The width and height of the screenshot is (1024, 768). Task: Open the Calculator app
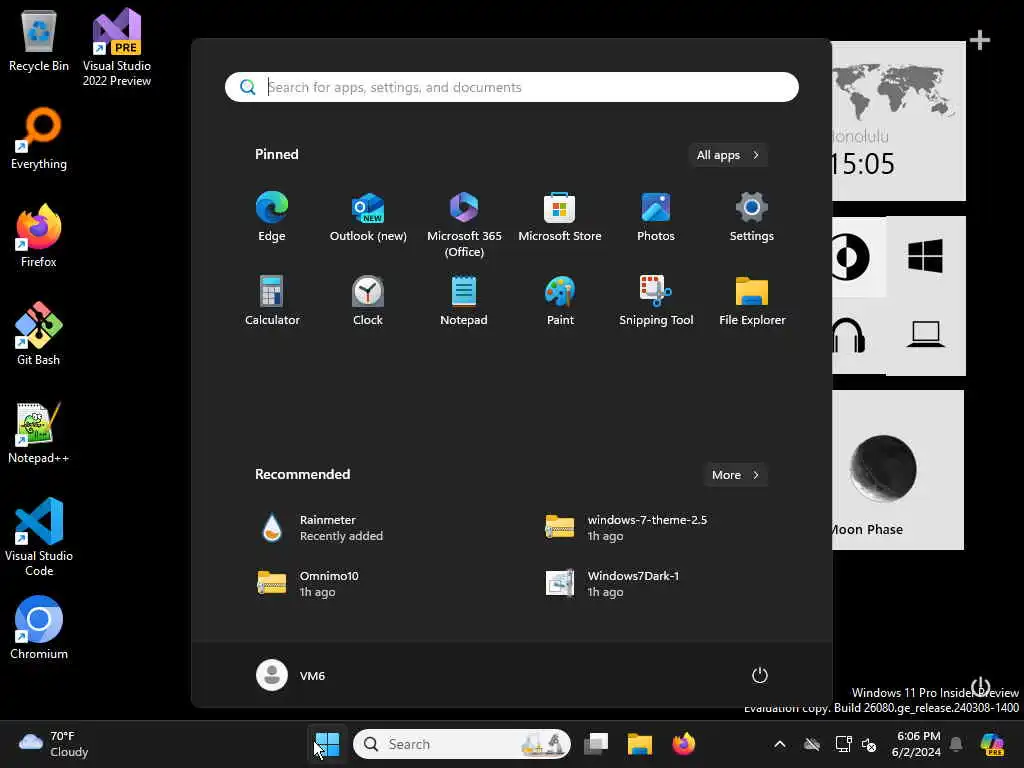pyautogui.click(x=272, y=301)
